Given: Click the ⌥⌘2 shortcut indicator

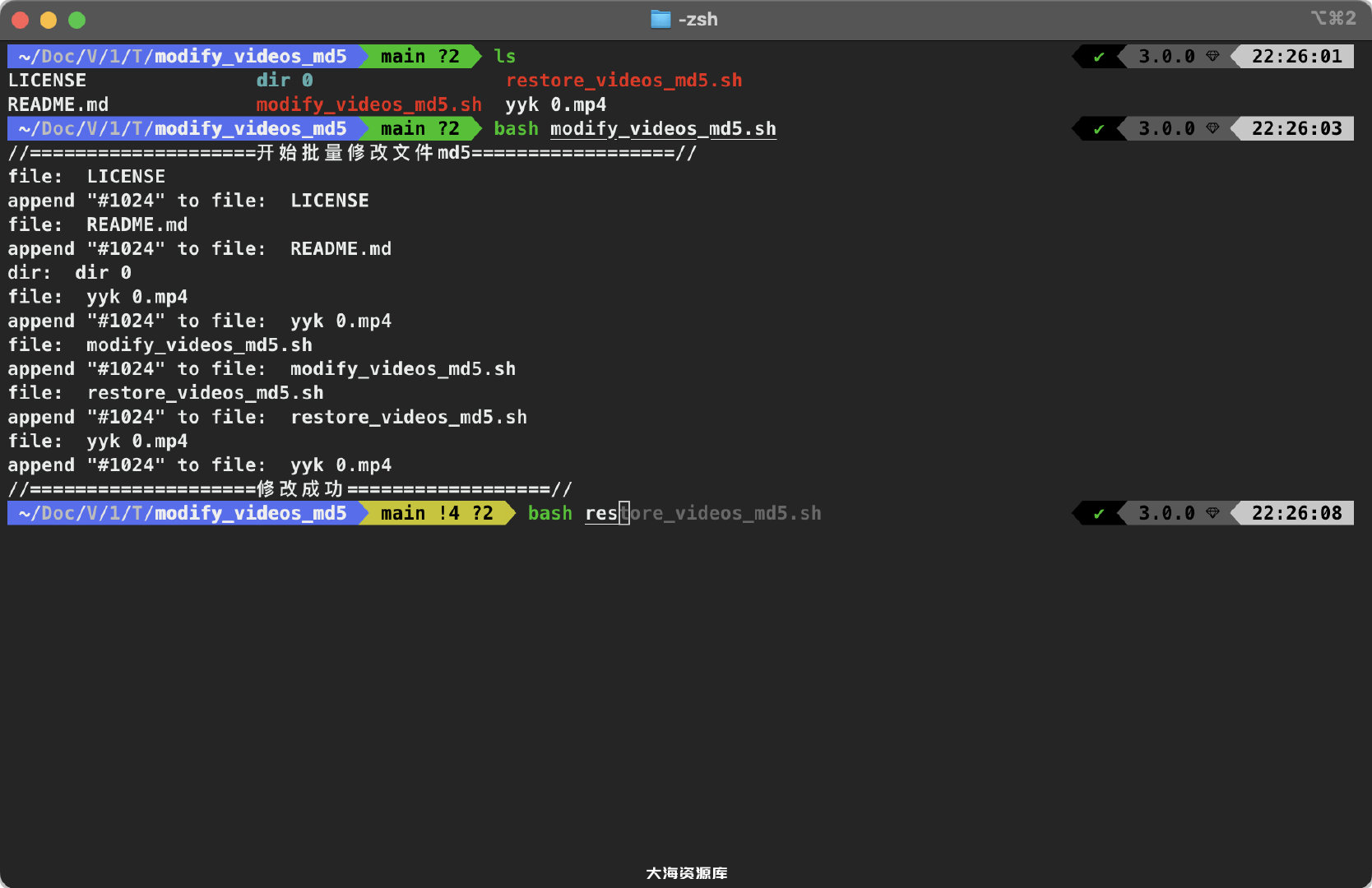Looking at the screenshot, I should (x=1333, y=18).
